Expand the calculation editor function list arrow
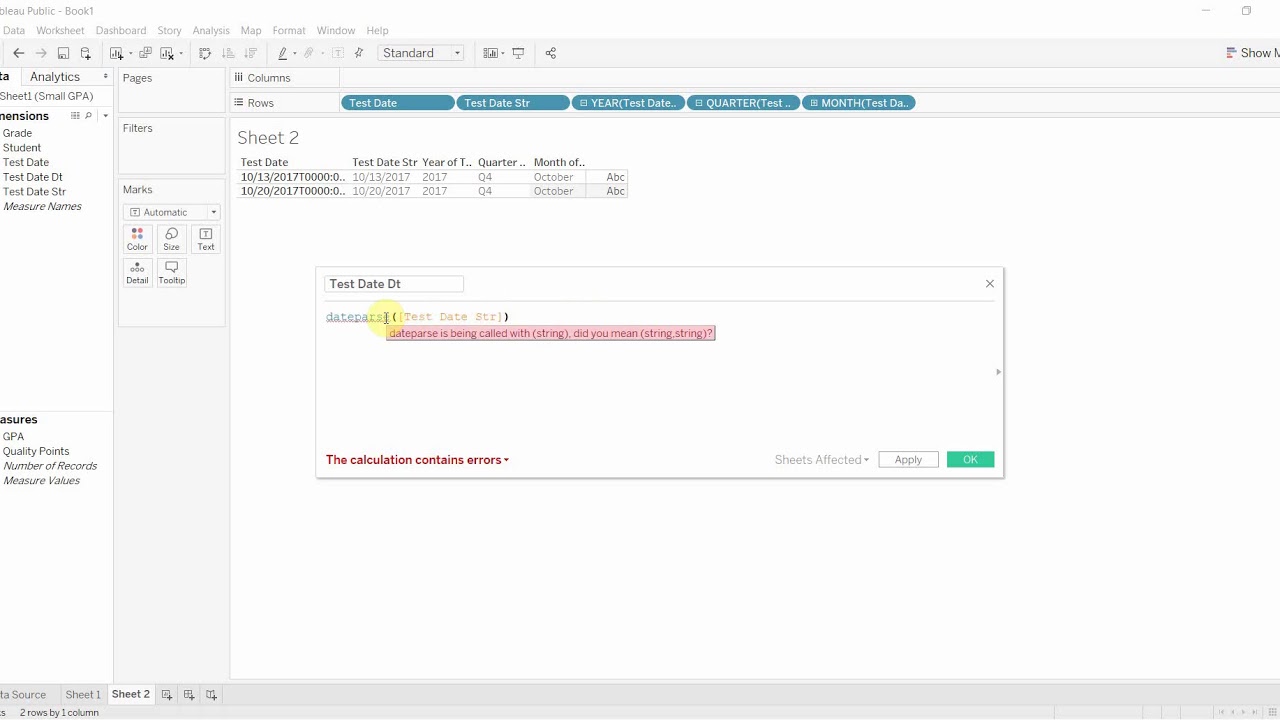Image resolution: width=1280 pixels, height=720 pixels. [997, 372]
